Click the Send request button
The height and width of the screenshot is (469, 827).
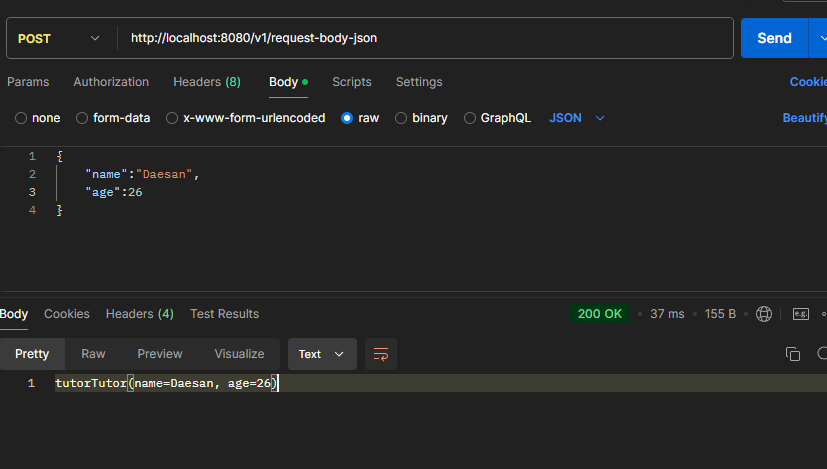774,38
